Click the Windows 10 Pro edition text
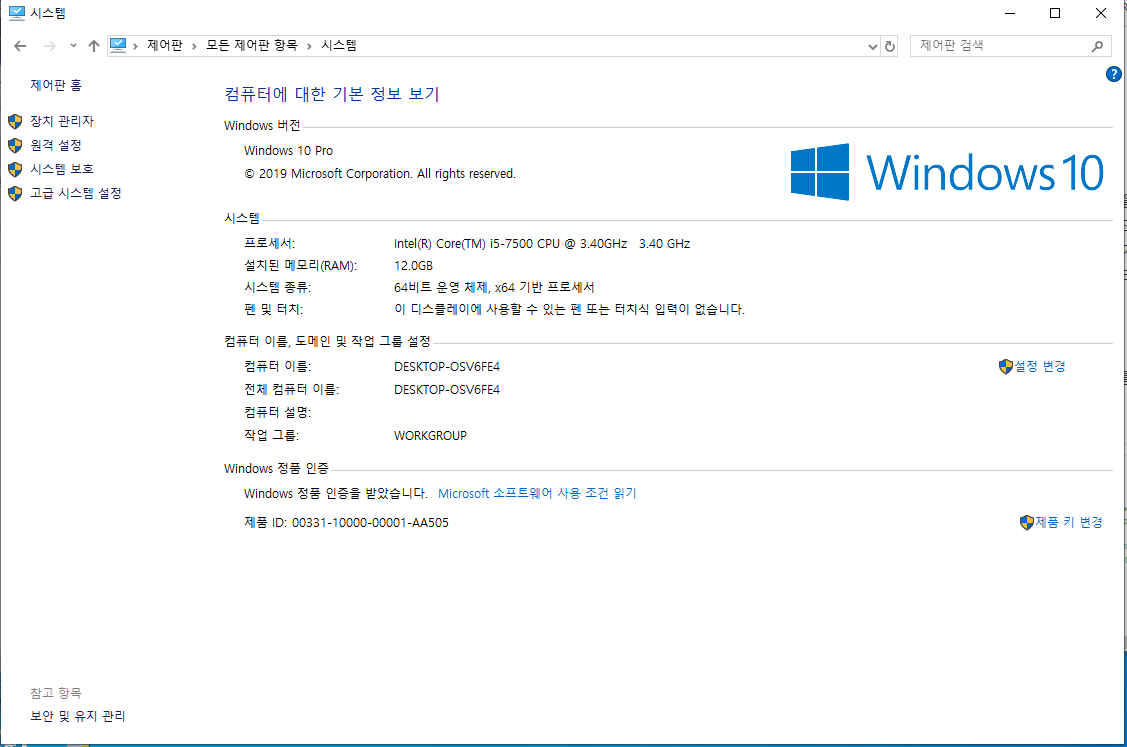This screenshot has width=1127, height=747. (288, 151)
